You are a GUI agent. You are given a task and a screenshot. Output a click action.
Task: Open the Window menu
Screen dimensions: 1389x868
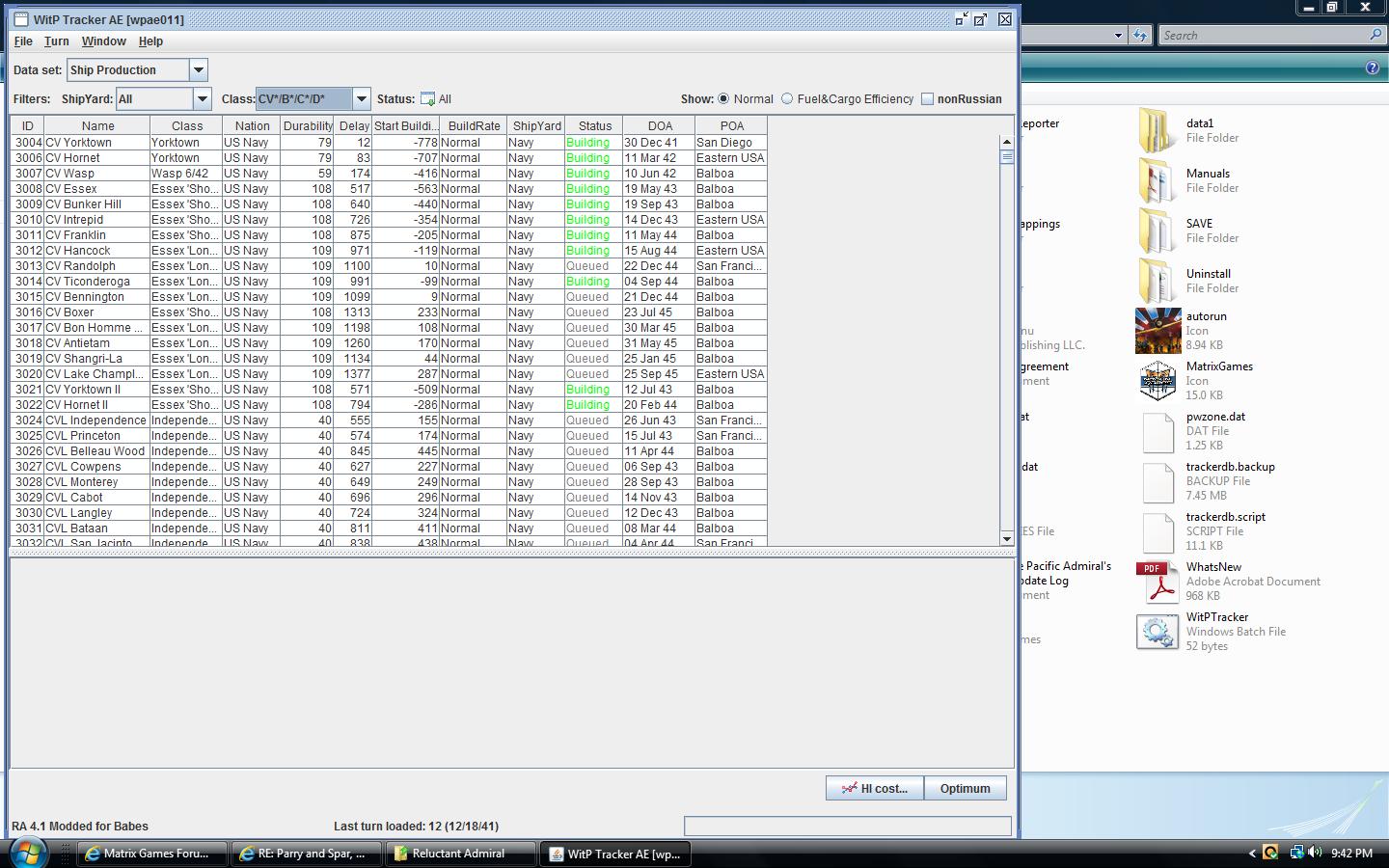tap(103, 41)
